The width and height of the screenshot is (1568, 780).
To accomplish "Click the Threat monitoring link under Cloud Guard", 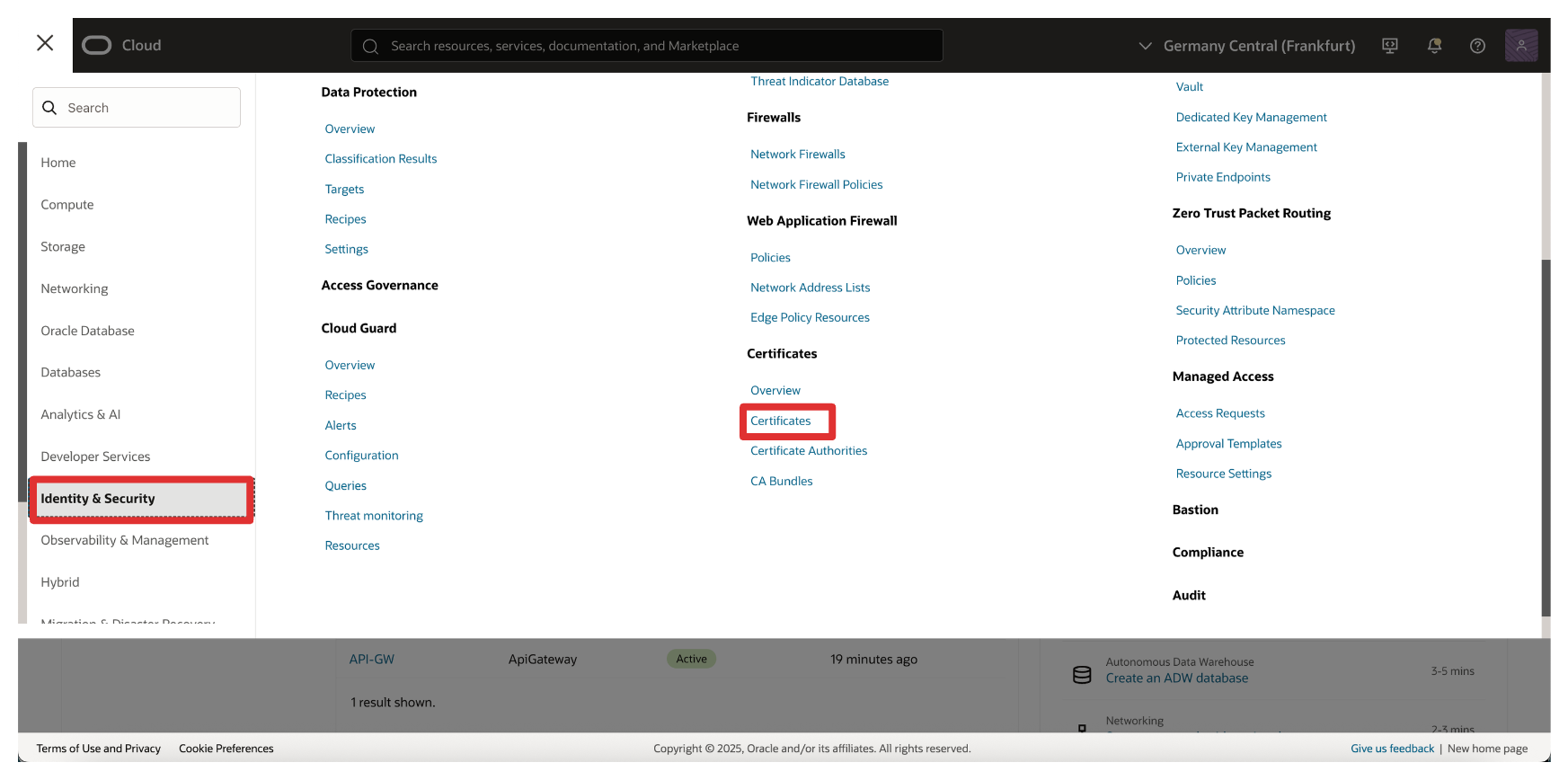I will tap(373, 516).
